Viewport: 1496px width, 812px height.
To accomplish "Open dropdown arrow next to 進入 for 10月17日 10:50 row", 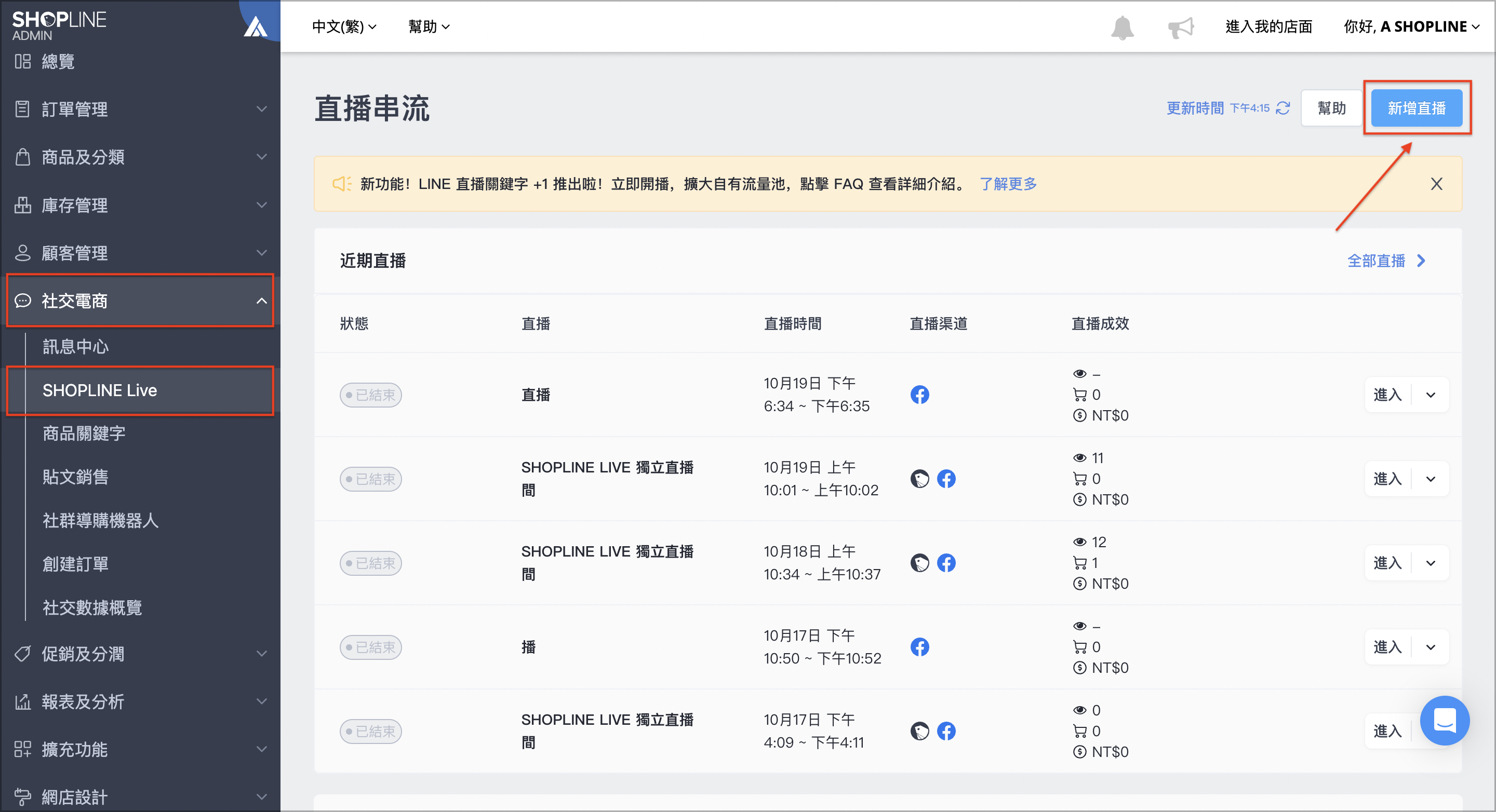I will coord(1431,648).
